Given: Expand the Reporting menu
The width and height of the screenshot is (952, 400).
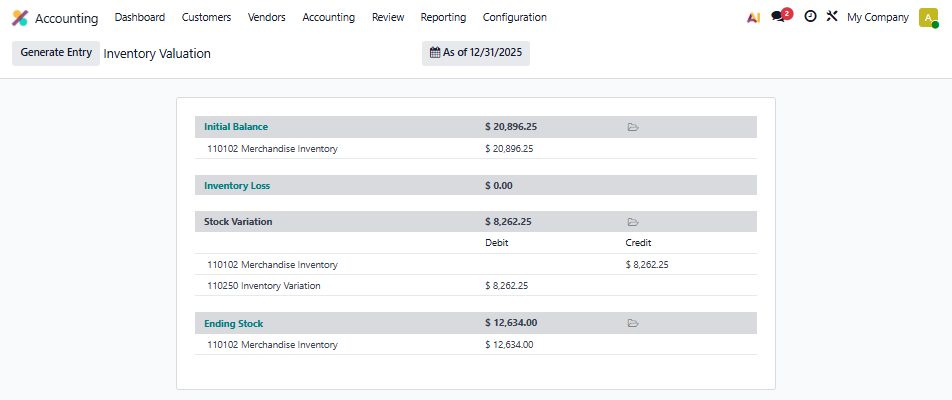Looking at the screenshot, I should point(443,17).
